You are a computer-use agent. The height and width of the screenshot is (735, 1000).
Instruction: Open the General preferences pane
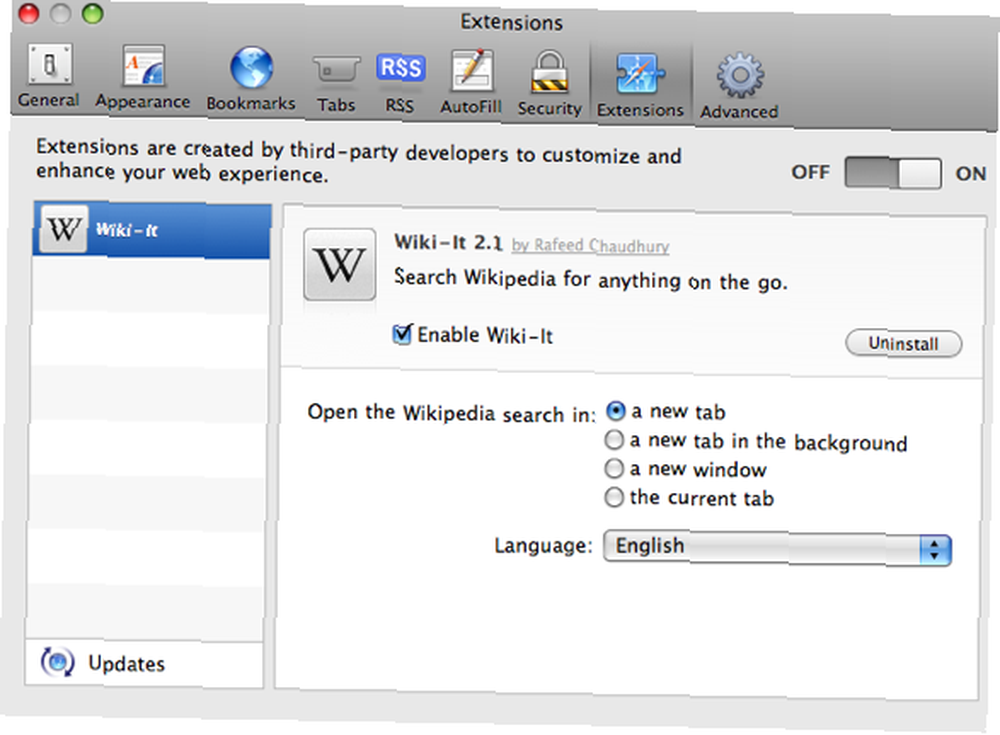point(48,77)
